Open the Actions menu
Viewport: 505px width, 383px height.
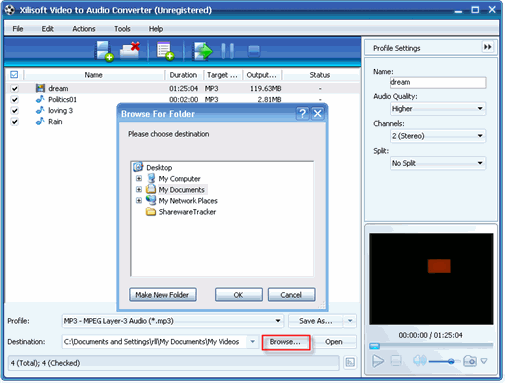(84, 29)
